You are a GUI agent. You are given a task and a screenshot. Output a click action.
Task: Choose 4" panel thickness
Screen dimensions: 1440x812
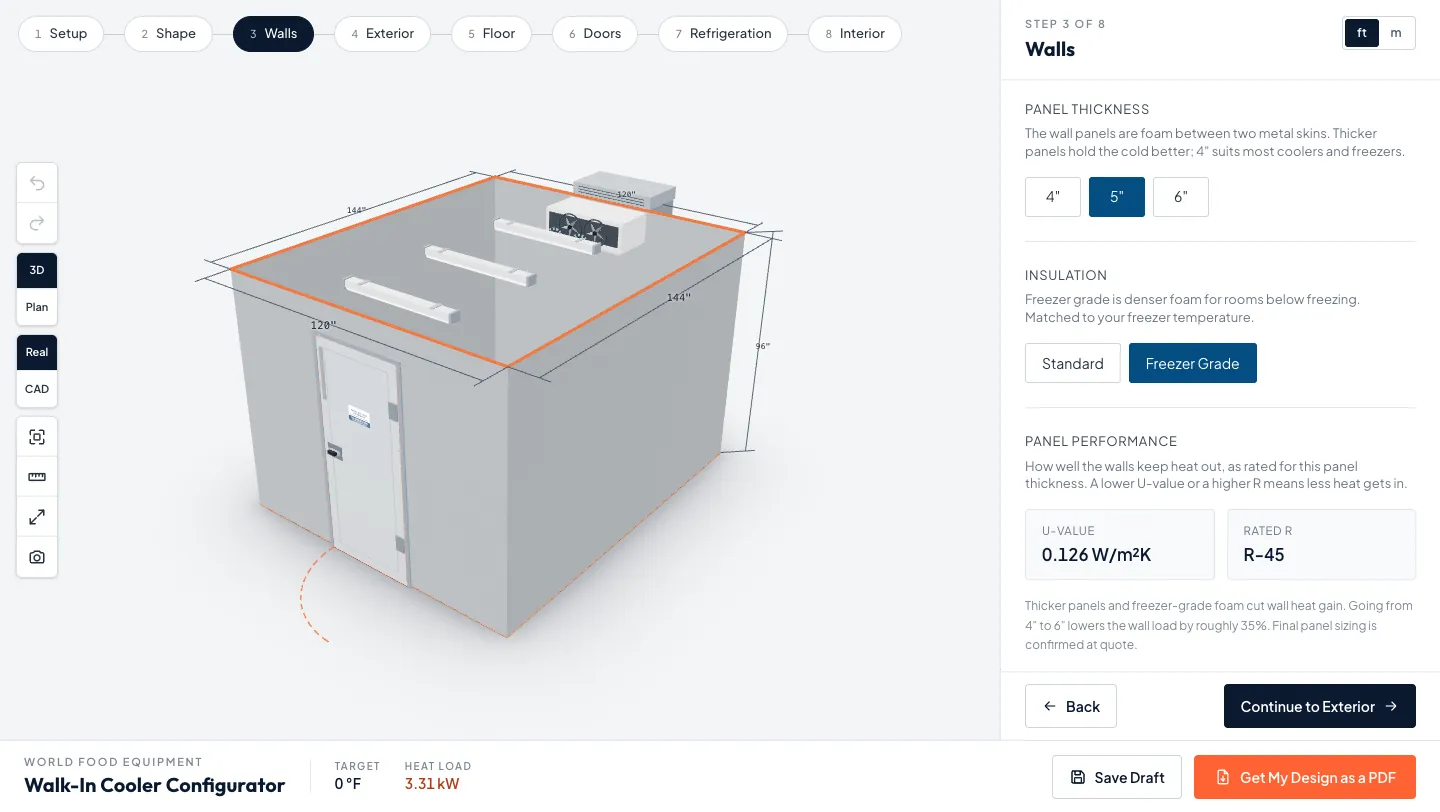click(1053, 197)
